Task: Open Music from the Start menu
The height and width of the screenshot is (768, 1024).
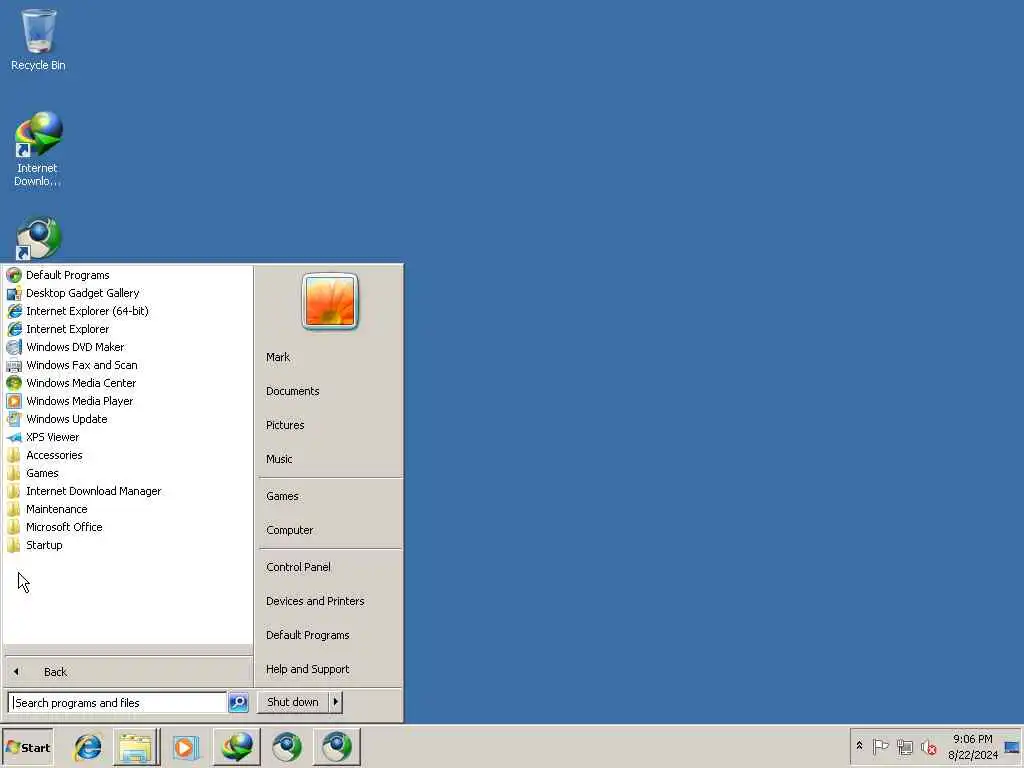Action: [280, 459]
